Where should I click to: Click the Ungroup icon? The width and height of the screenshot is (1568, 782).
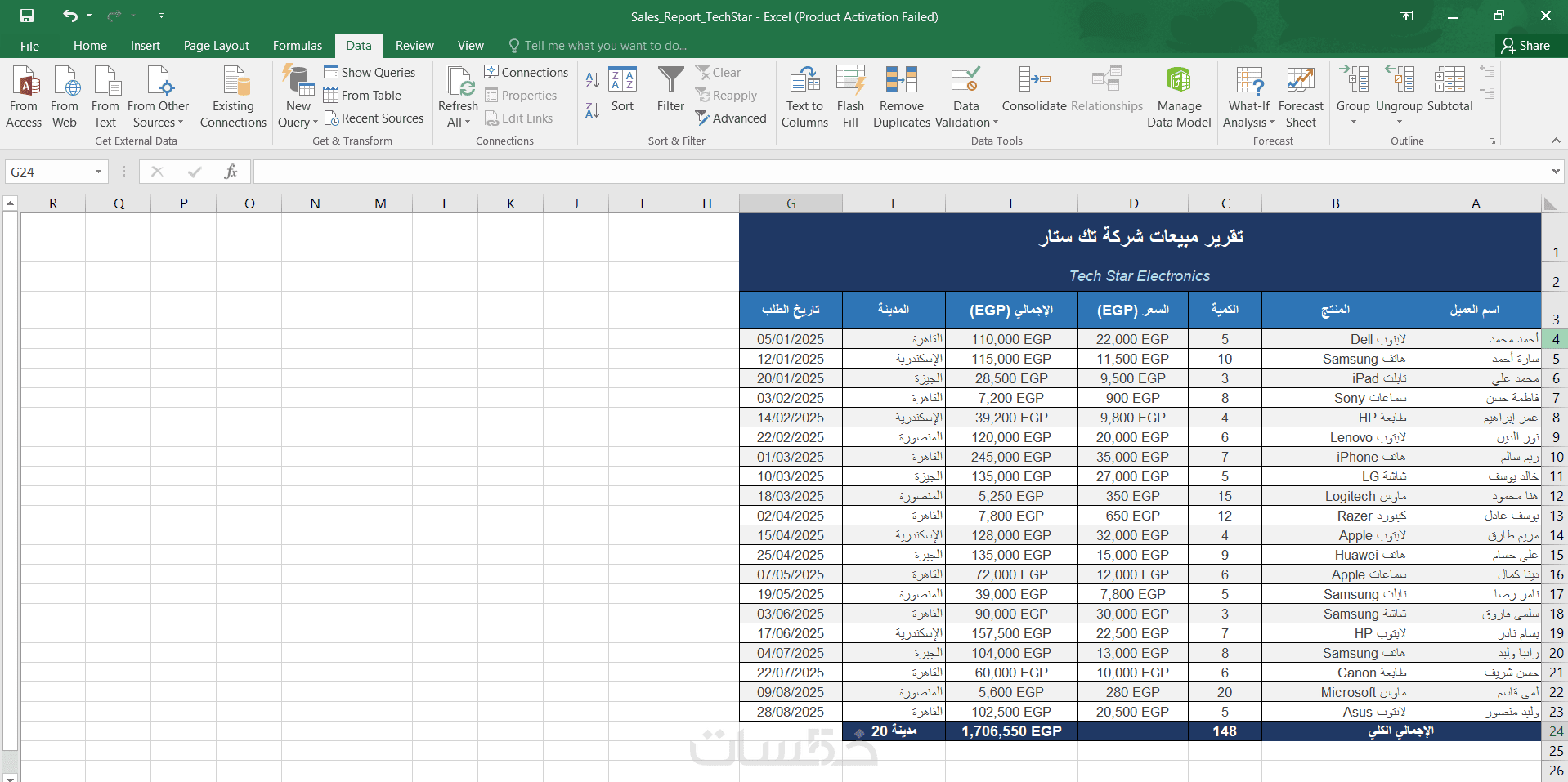[1400, 81]
